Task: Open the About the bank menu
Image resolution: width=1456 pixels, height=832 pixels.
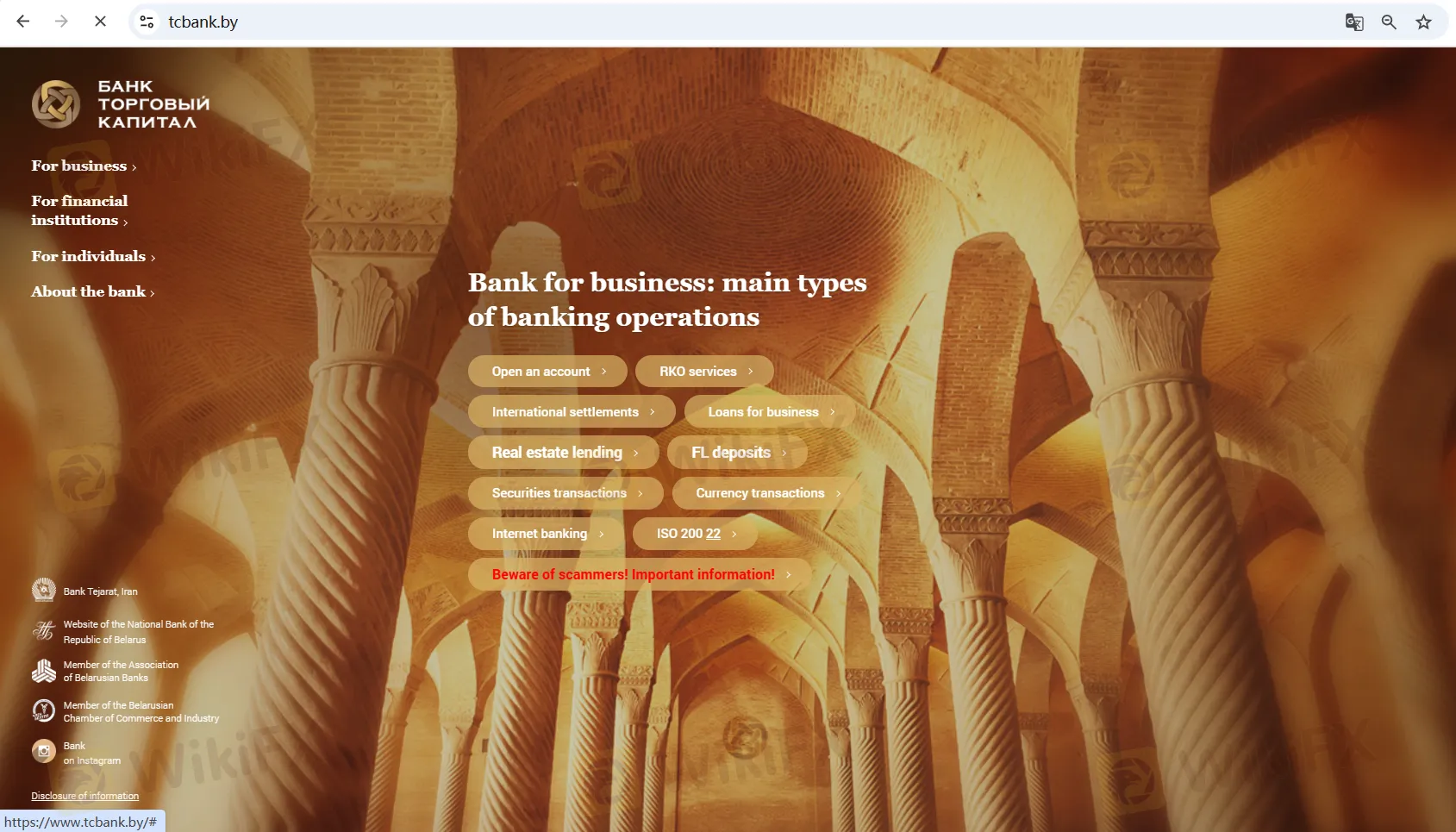Action: point(93,291)
